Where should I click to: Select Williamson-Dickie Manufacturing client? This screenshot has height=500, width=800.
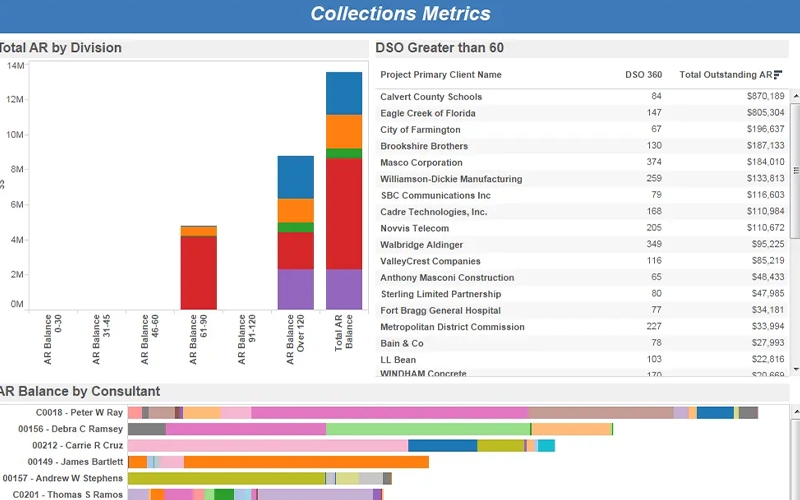451,179
